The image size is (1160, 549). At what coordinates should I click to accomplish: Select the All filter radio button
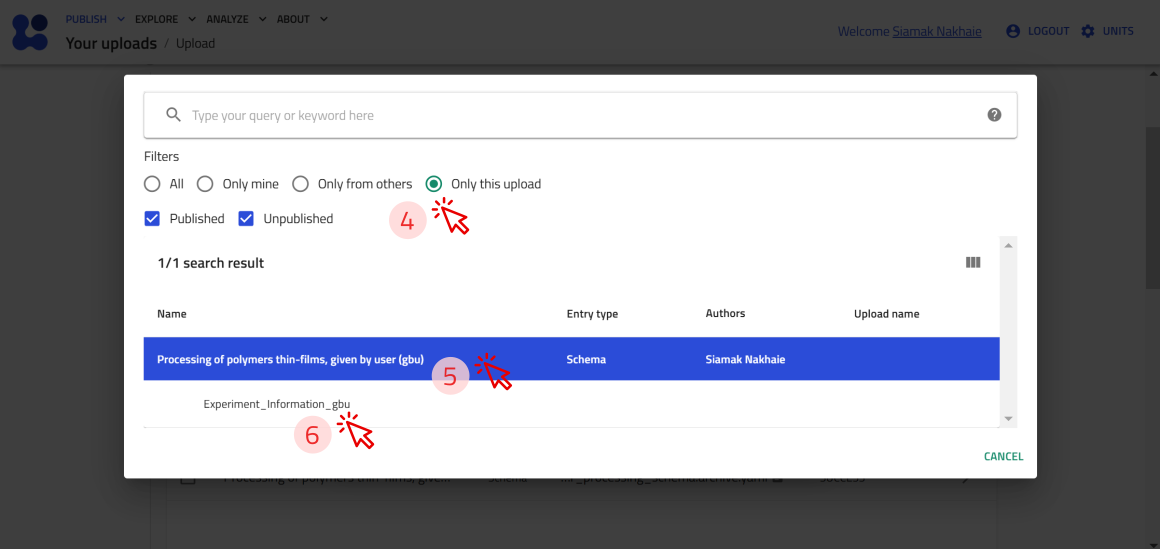[152, 183]
